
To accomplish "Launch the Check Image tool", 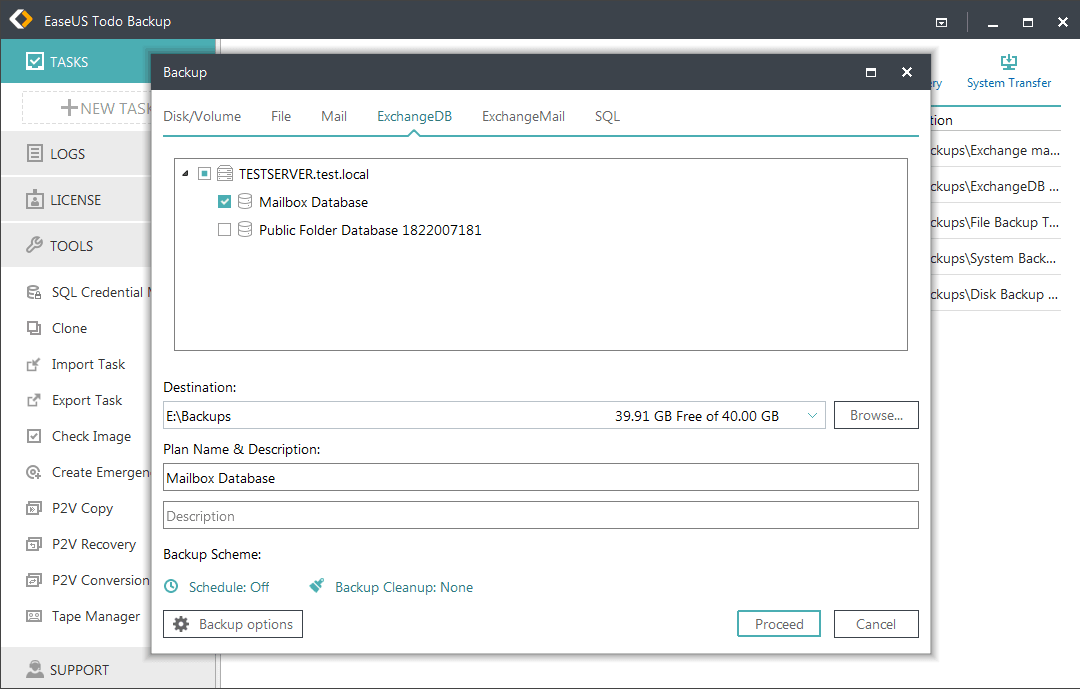I will point(92,436).
